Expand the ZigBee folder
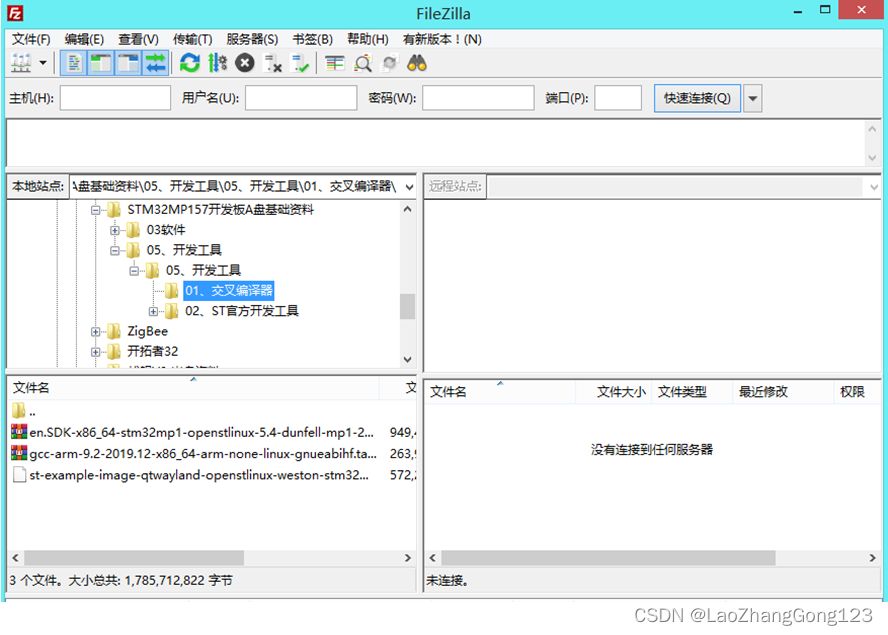Image resolution: width=888 pixels, height=635 pixels. 95,332
